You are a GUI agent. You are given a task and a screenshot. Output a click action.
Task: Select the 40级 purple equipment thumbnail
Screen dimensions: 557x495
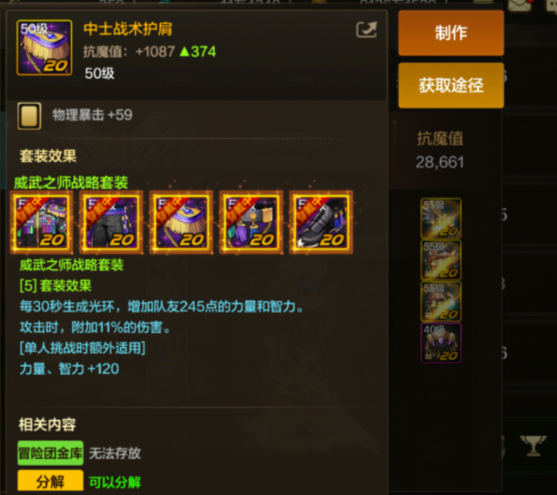click(x=441, y=343)
